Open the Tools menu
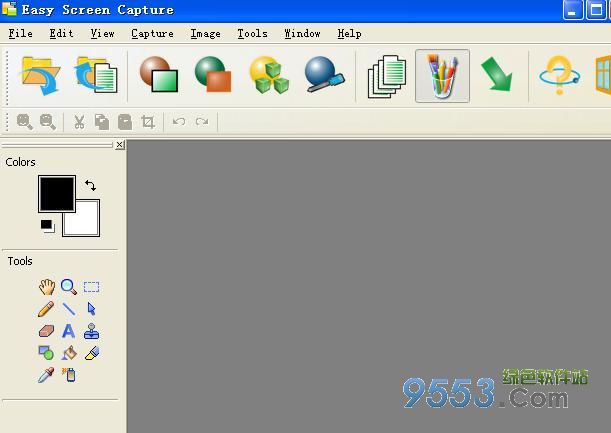The width and height of the screenshot is (611, 433). tap(253, 34)
